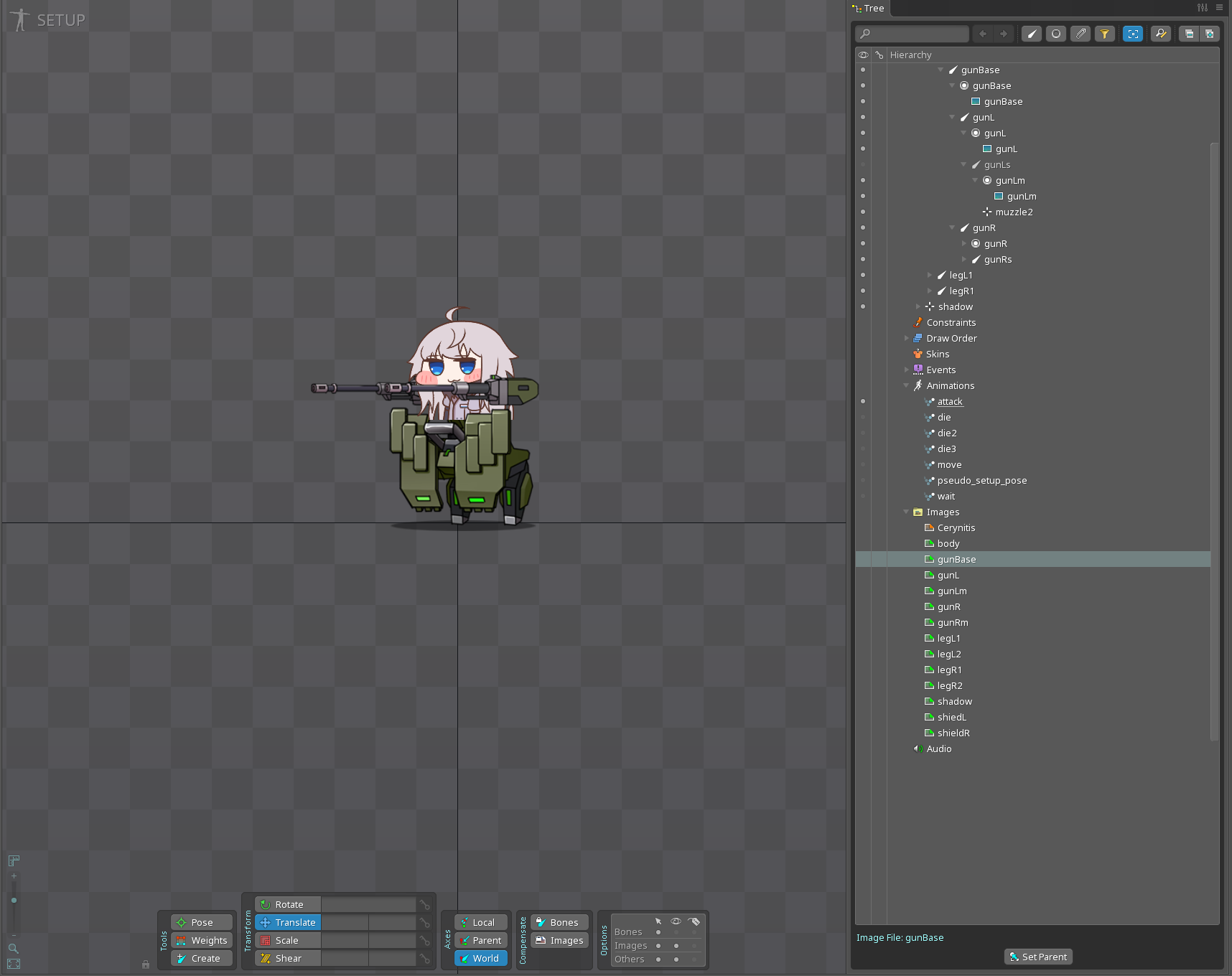Switch axes to Local

coord(481,922)
